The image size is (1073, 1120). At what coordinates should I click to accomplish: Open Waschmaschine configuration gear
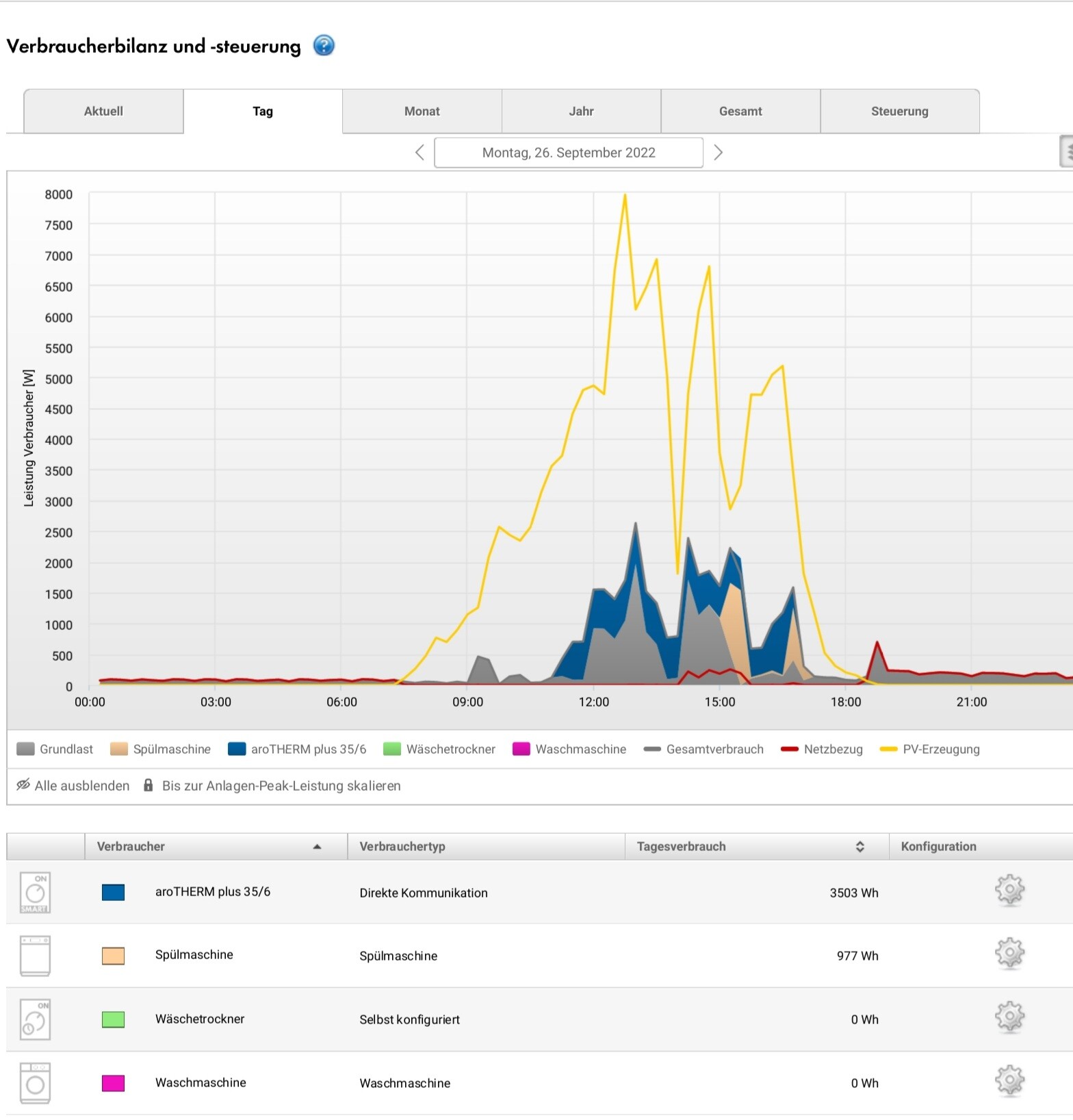pyautogui.click(x=1009, y=1081)
